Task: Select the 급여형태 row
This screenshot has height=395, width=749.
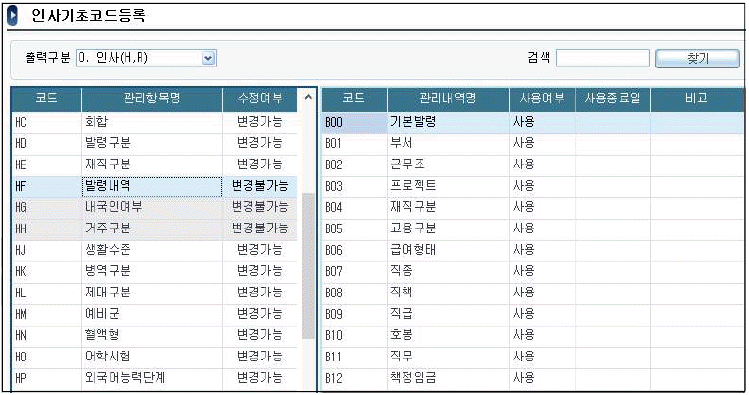Action: pos(533,250)
